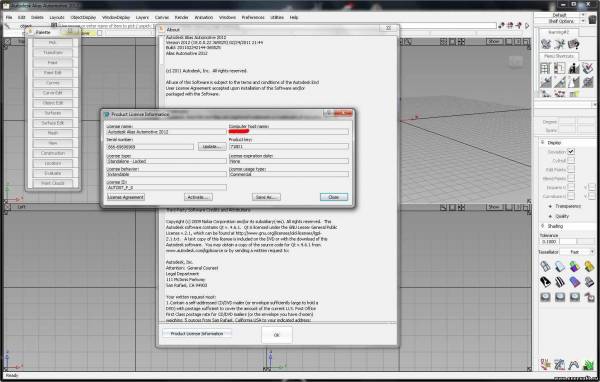Select the solid black shading icon

click(x=545, y=282)
